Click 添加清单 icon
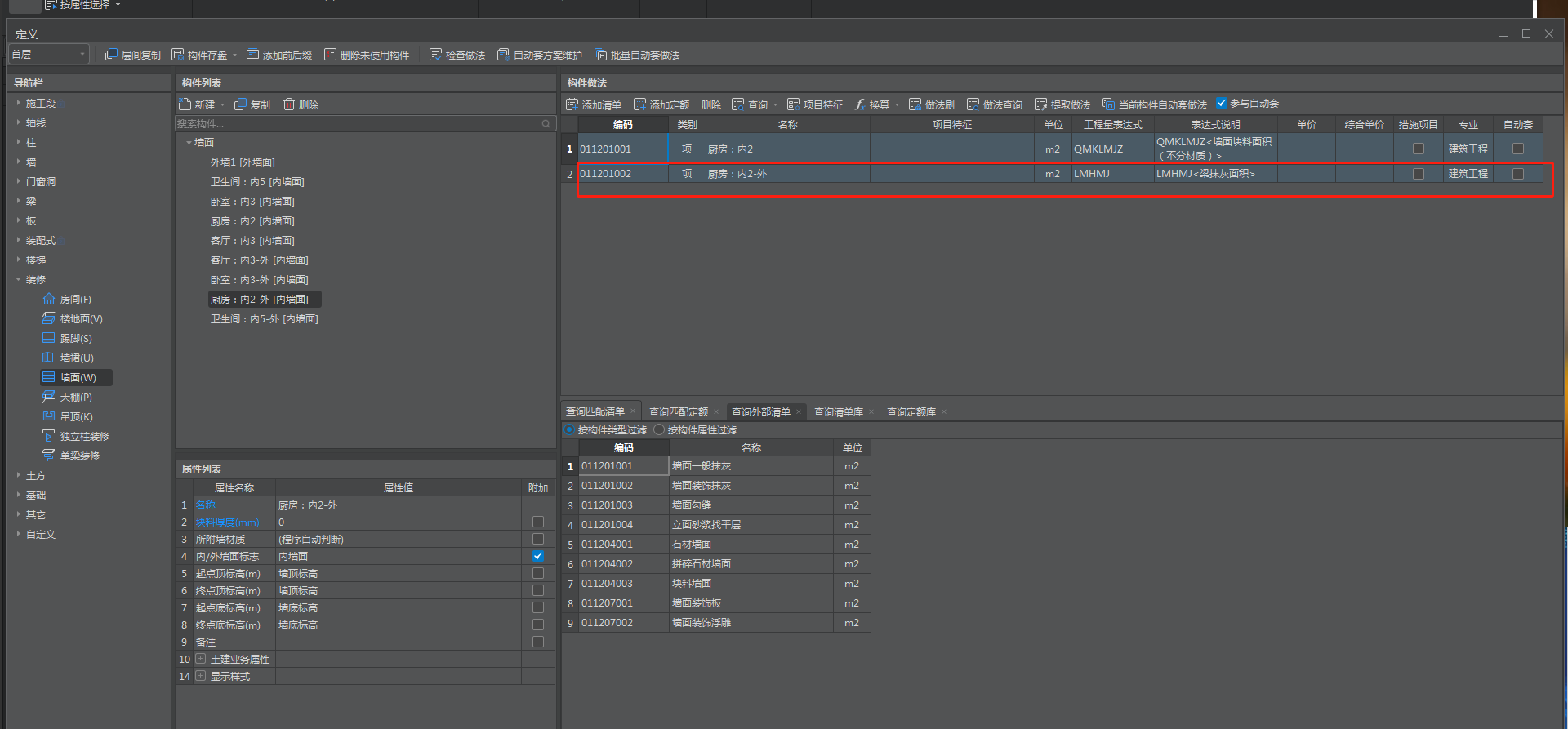Screen dimensions: 1568x729 (x=572, y=104)
